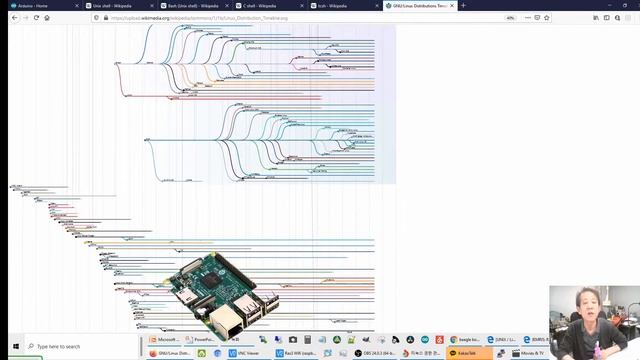Image resolution: width=640 pixels, height=360 pixels.
Task: Save page to Pocket
Action: click(537, 18)
